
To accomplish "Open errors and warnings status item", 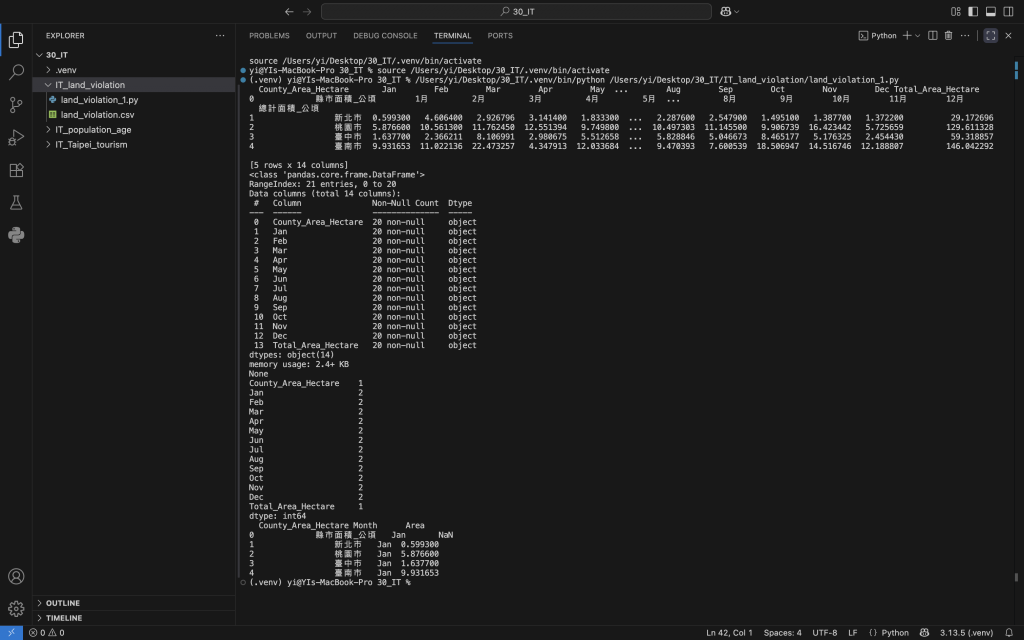I will 46,633.
